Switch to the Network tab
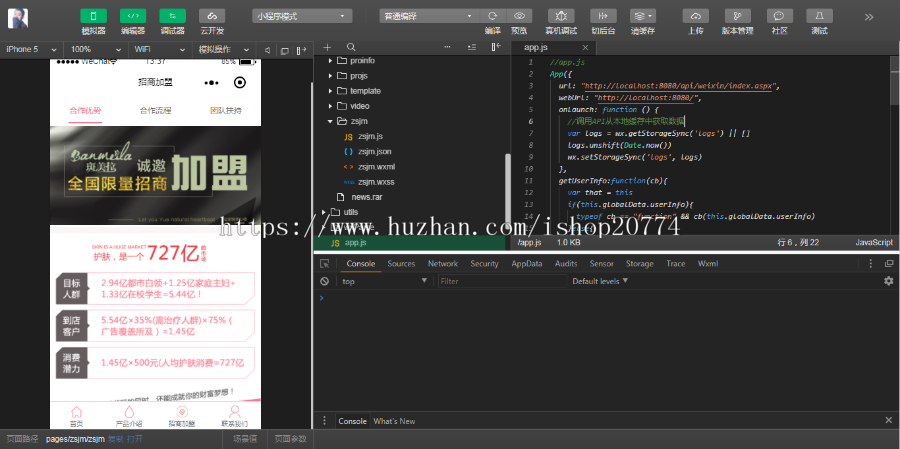This screenshot has width=900, height=449. 442,264
